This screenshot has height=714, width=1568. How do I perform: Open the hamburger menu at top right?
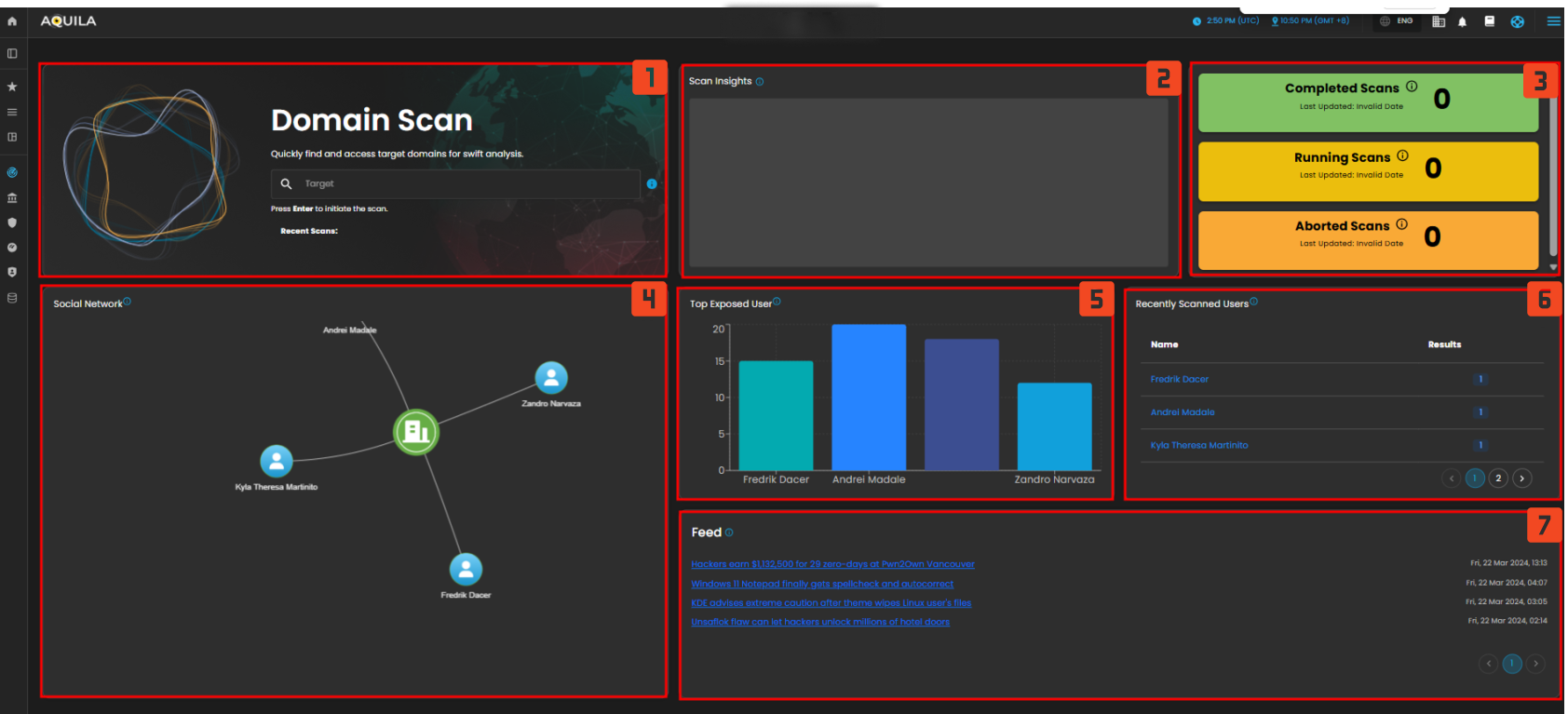point(1553,21)
